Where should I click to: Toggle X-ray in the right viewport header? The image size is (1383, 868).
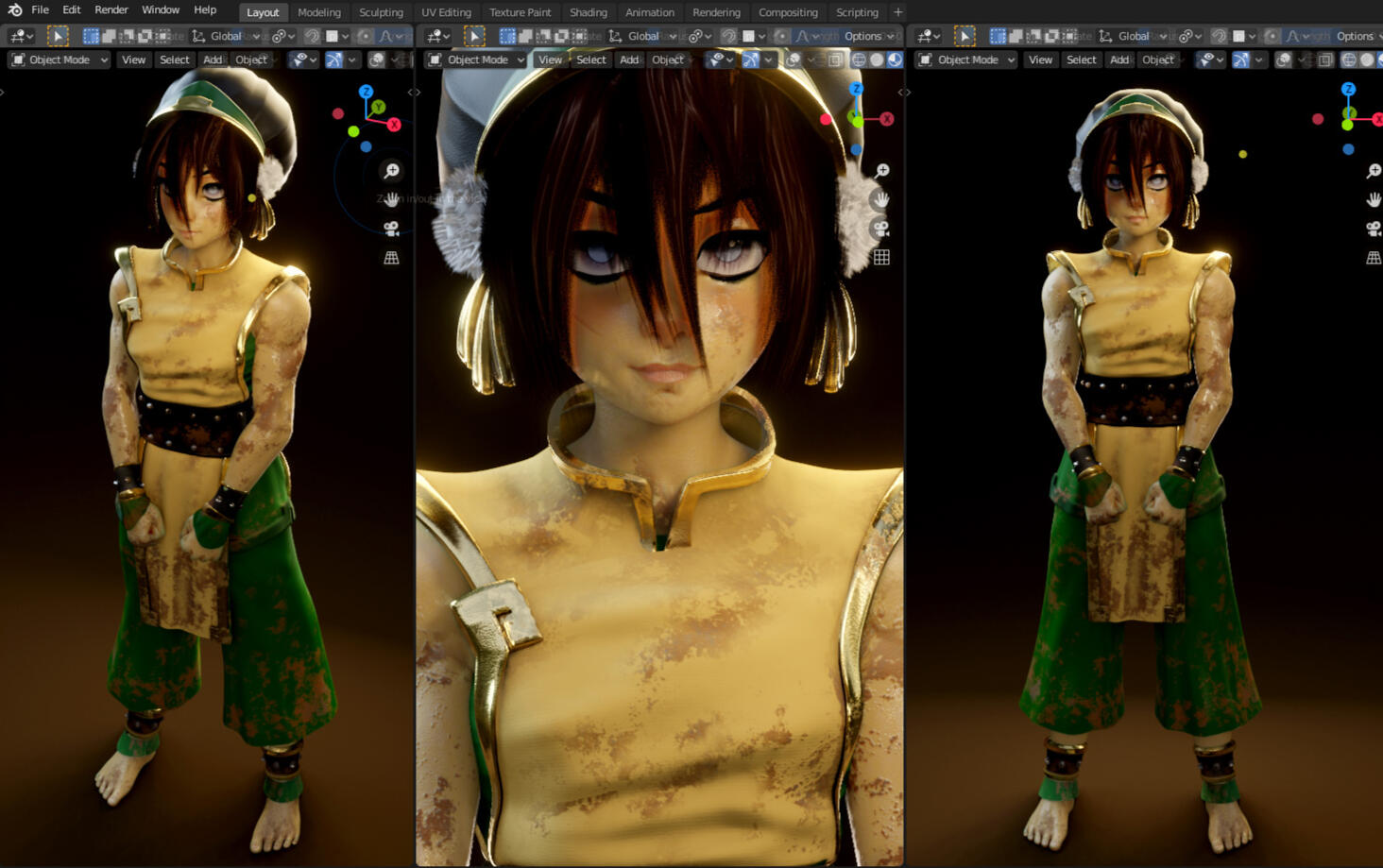coord(1325,60)
